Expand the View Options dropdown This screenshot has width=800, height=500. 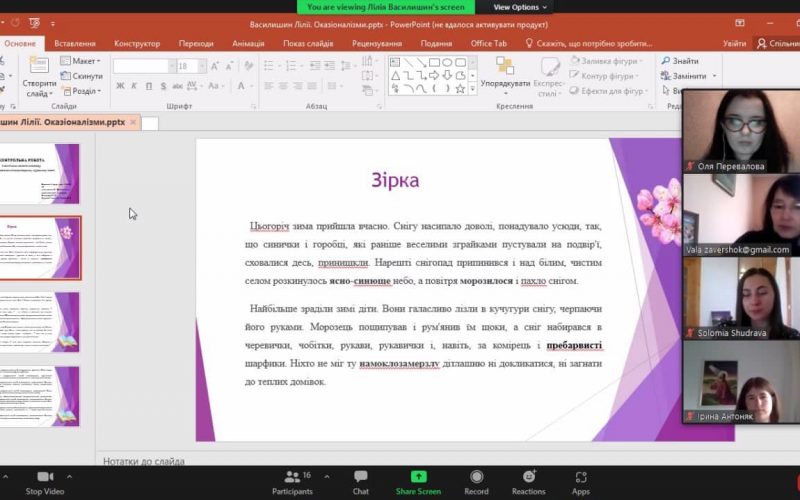[x=520, y=7]
